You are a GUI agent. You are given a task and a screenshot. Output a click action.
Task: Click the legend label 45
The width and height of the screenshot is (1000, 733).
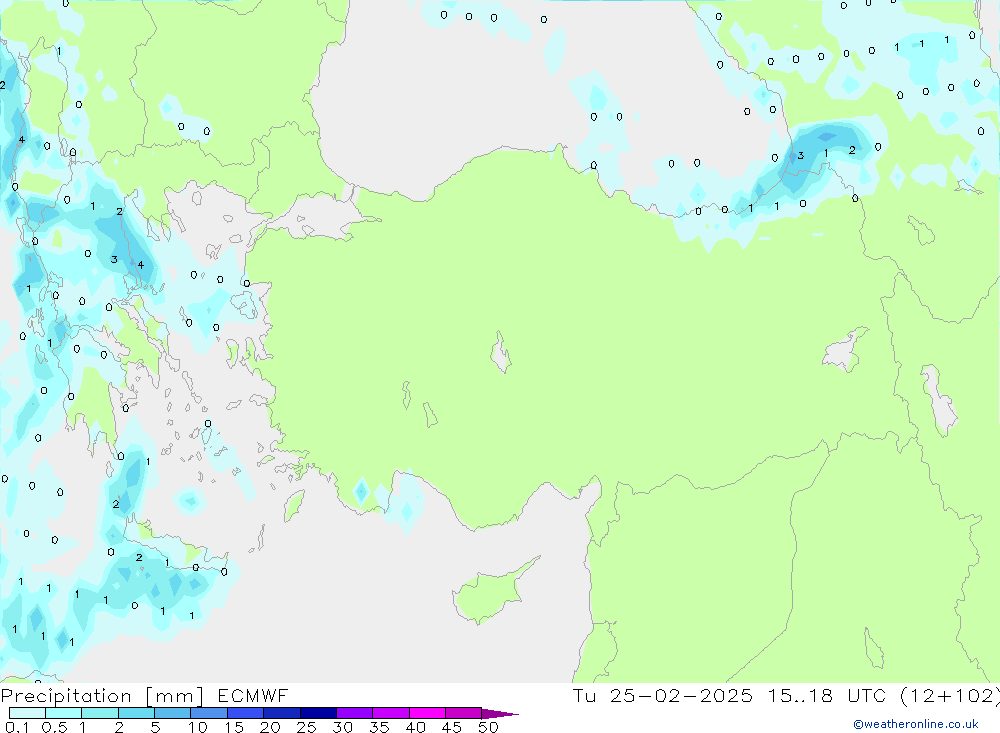tap(452, 727)
